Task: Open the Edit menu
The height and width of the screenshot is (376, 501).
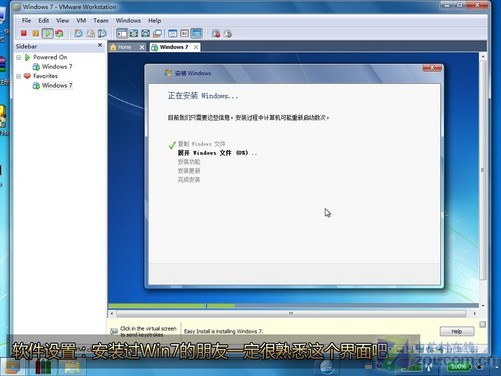Action: 44,20
